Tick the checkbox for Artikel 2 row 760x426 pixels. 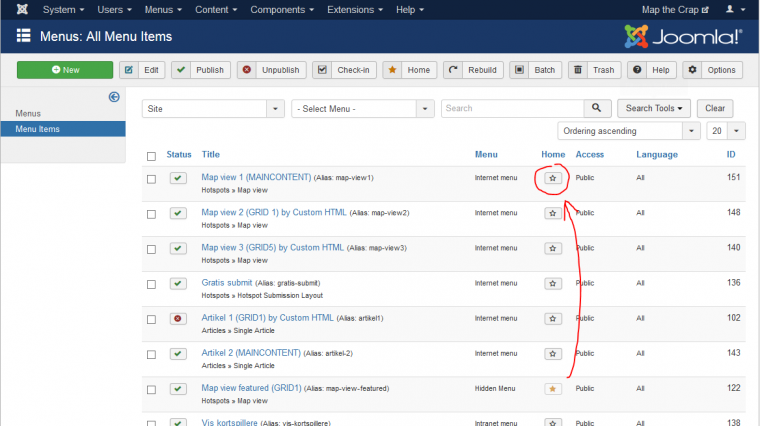(x=151, y=353)
